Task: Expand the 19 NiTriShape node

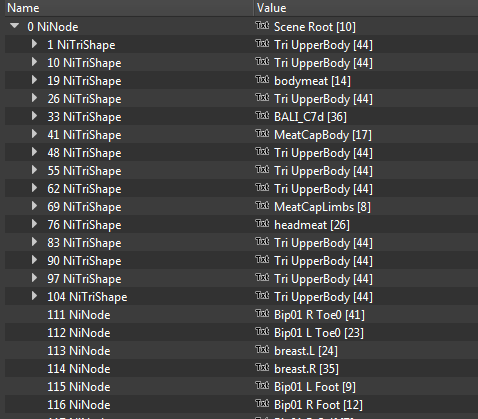Action: pos(34,80)
